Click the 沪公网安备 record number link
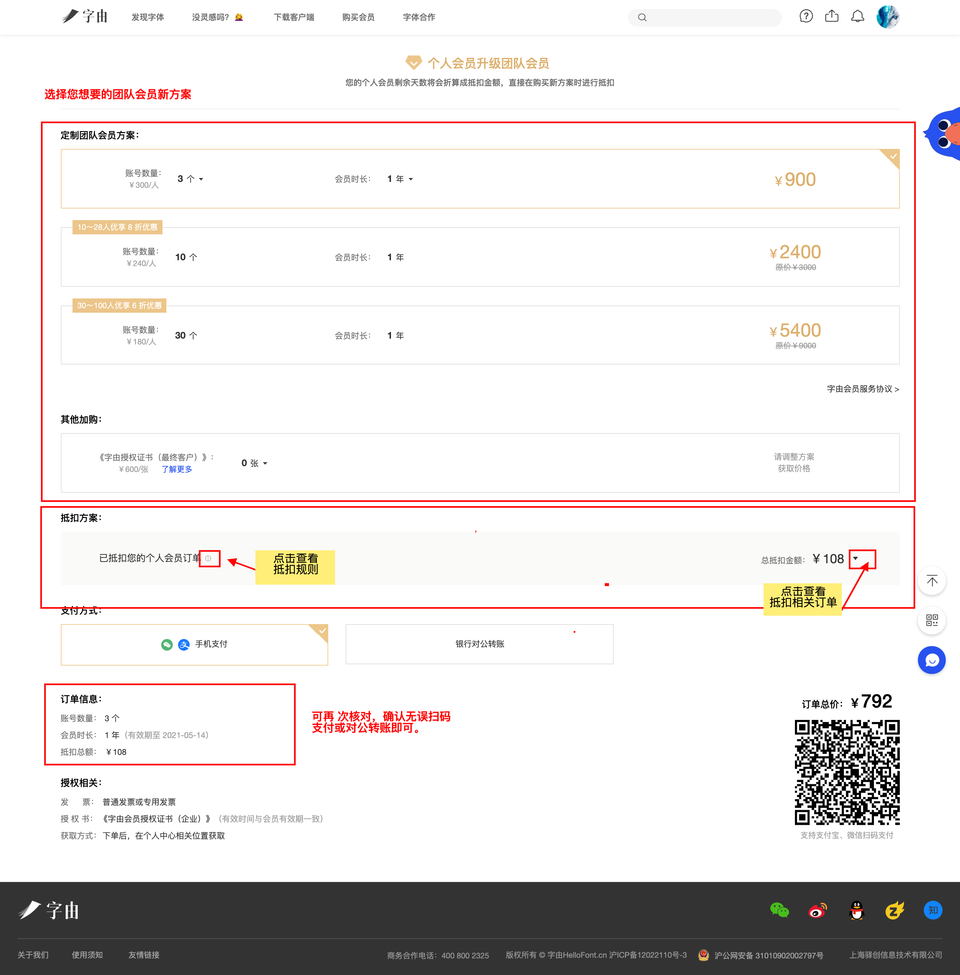This screenshot has height=975, width=960. point(768,955)
